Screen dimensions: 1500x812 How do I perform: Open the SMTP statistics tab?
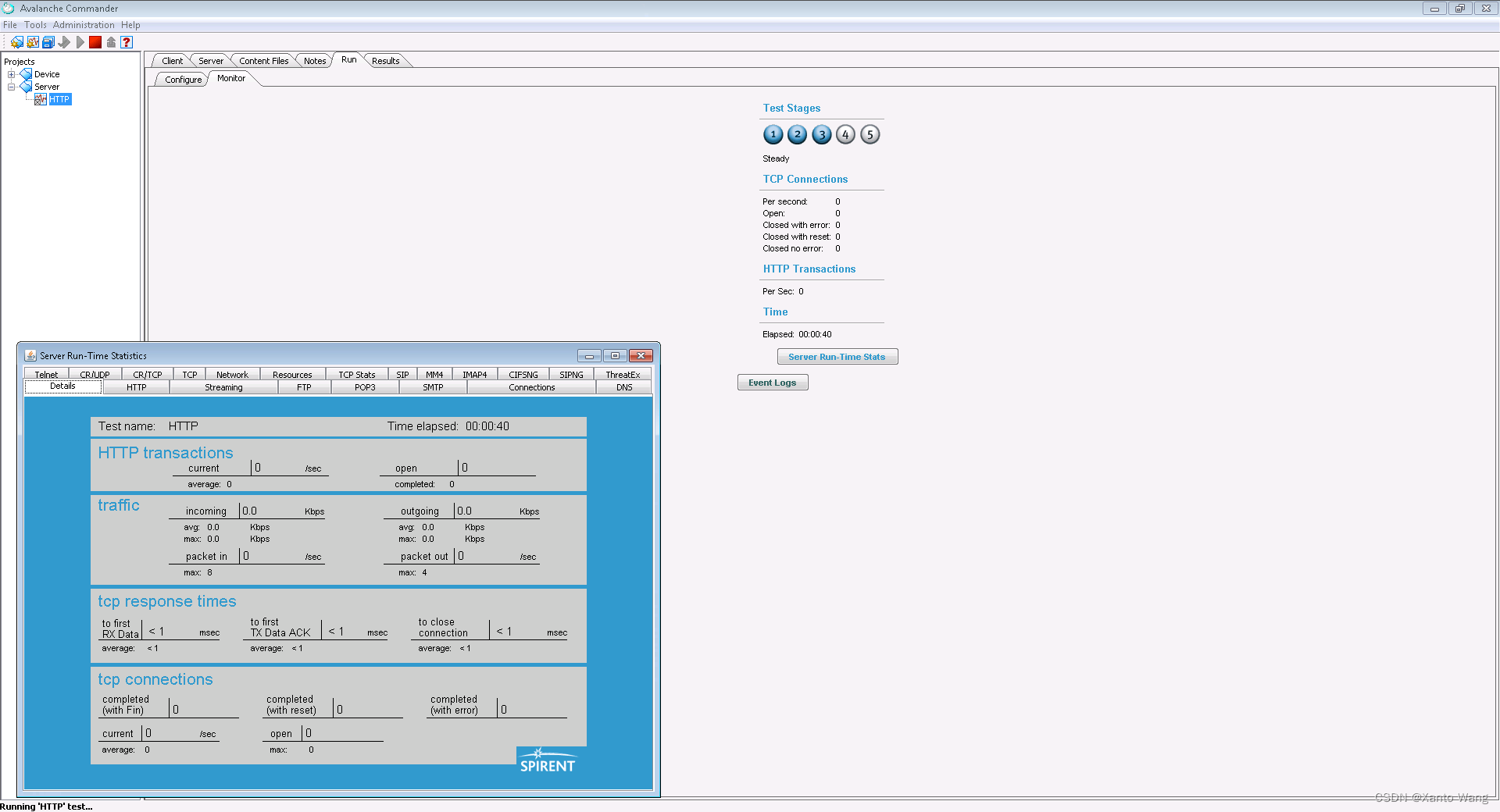[x=433, y=387]
